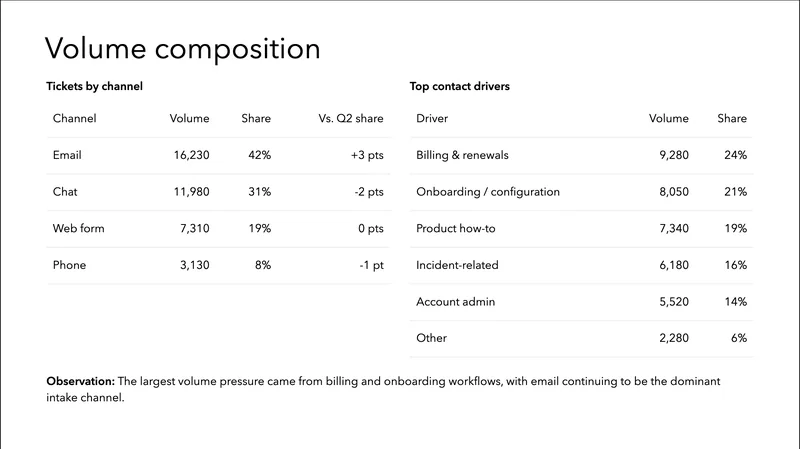Select the Account admin row
This screenshot has width=800, height=449.
(455, 302)
